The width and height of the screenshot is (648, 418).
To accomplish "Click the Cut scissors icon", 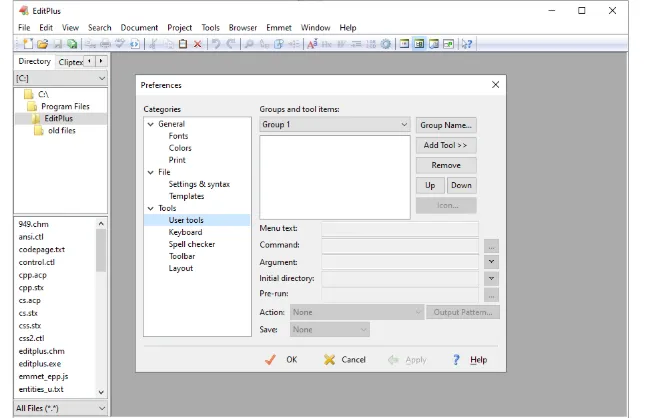I will [153, 44].
